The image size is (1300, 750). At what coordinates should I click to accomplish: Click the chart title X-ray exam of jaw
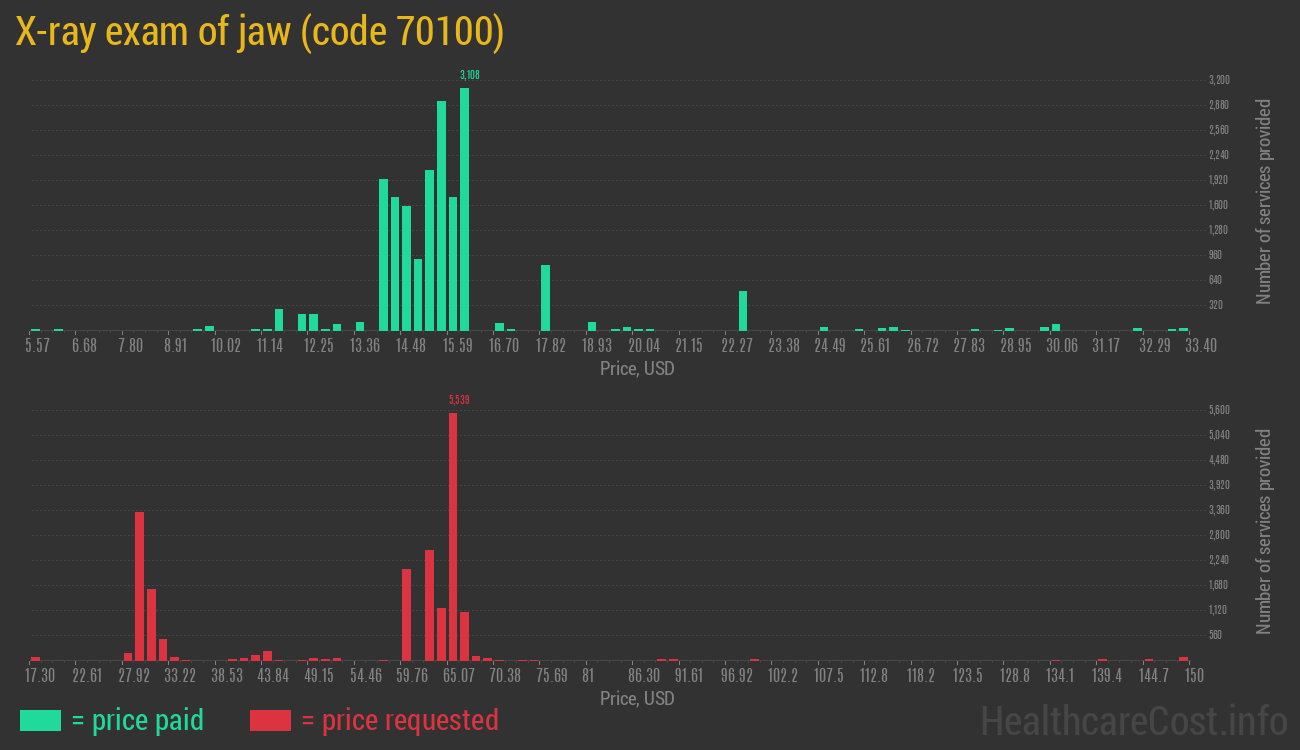[x=260, y=32]
